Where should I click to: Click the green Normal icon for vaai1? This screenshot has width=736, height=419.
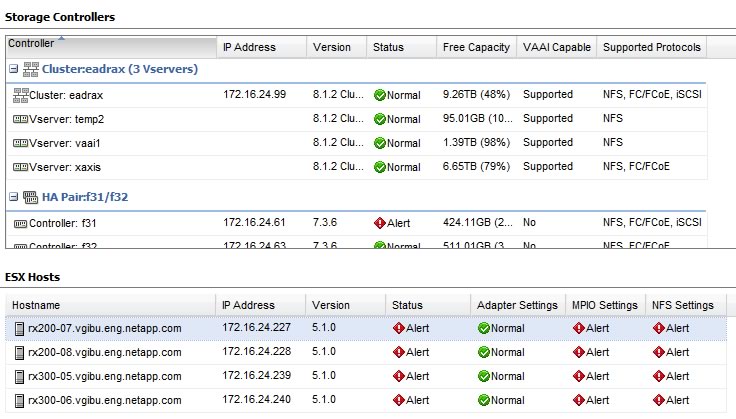pos(379,143)
